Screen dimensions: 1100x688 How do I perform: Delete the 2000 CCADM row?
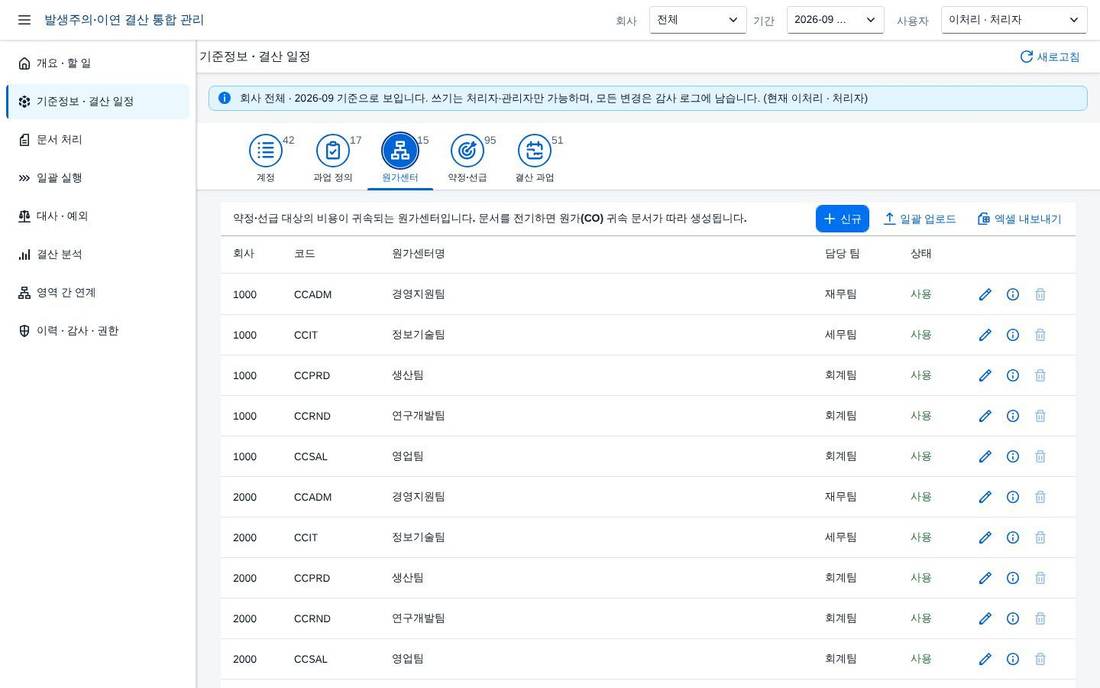click(1040, 497)
